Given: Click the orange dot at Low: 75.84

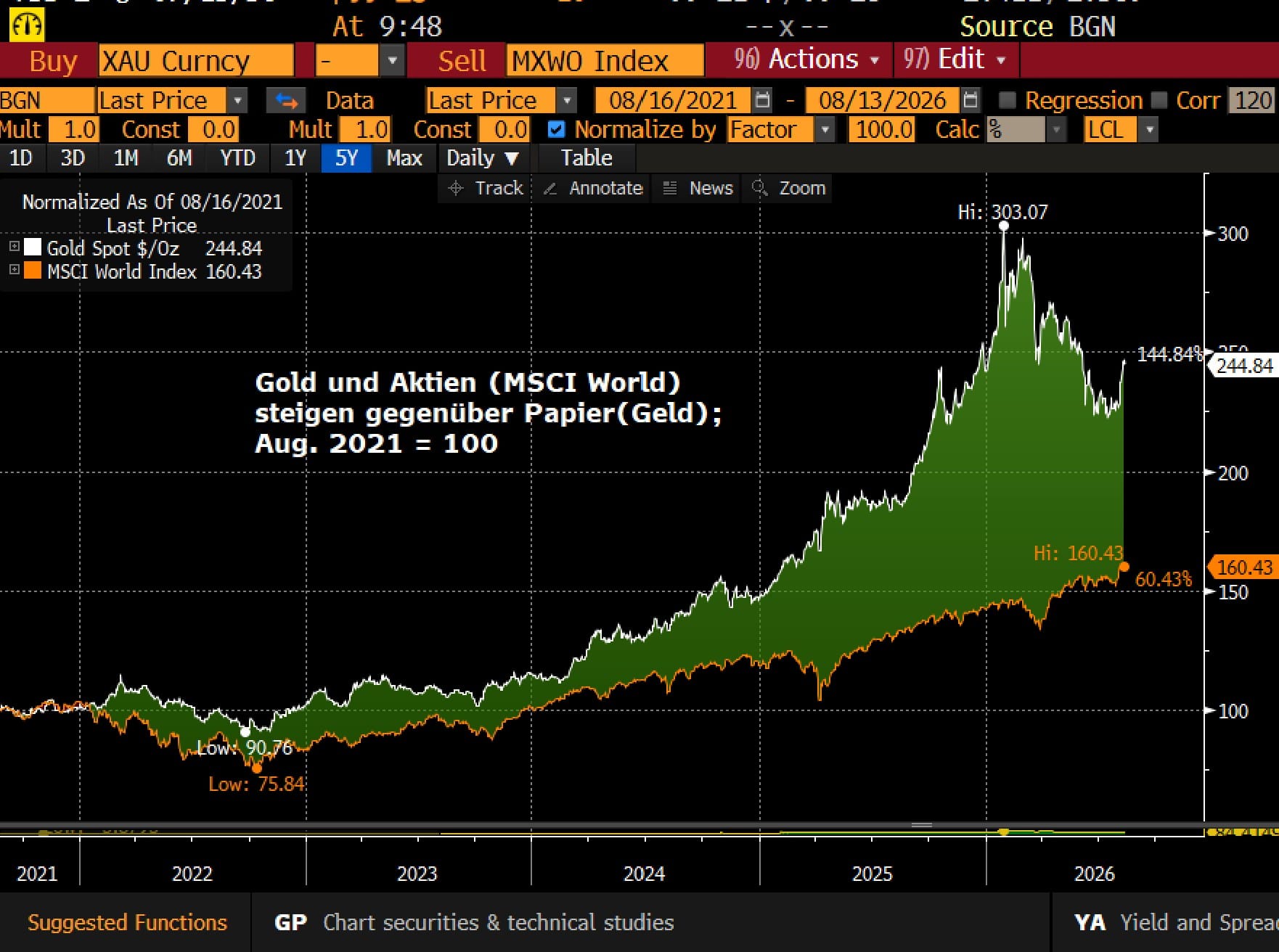Looking at the screenshot, I should click(256, 768).
